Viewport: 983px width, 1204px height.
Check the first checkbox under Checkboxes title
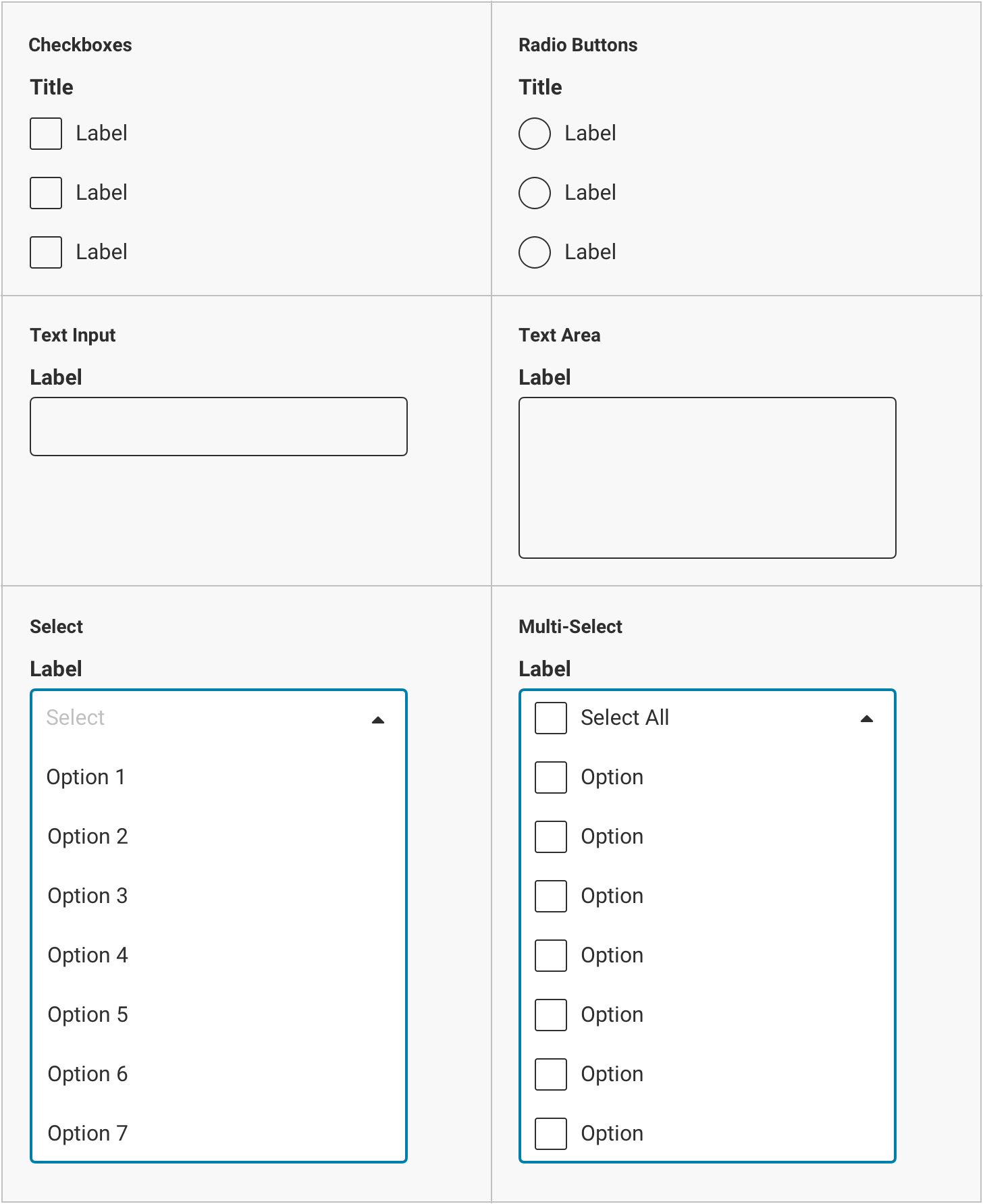pos(46,134)
